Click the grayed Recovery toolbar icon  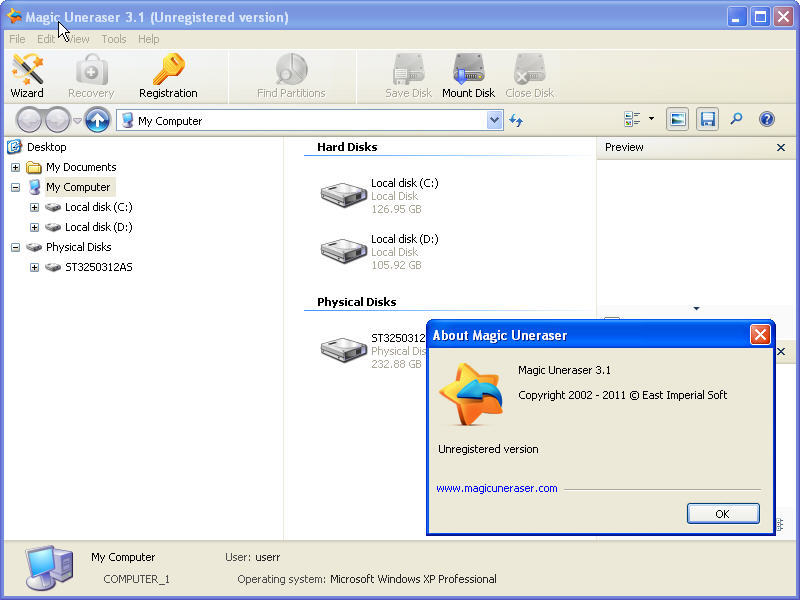[91, 76]
